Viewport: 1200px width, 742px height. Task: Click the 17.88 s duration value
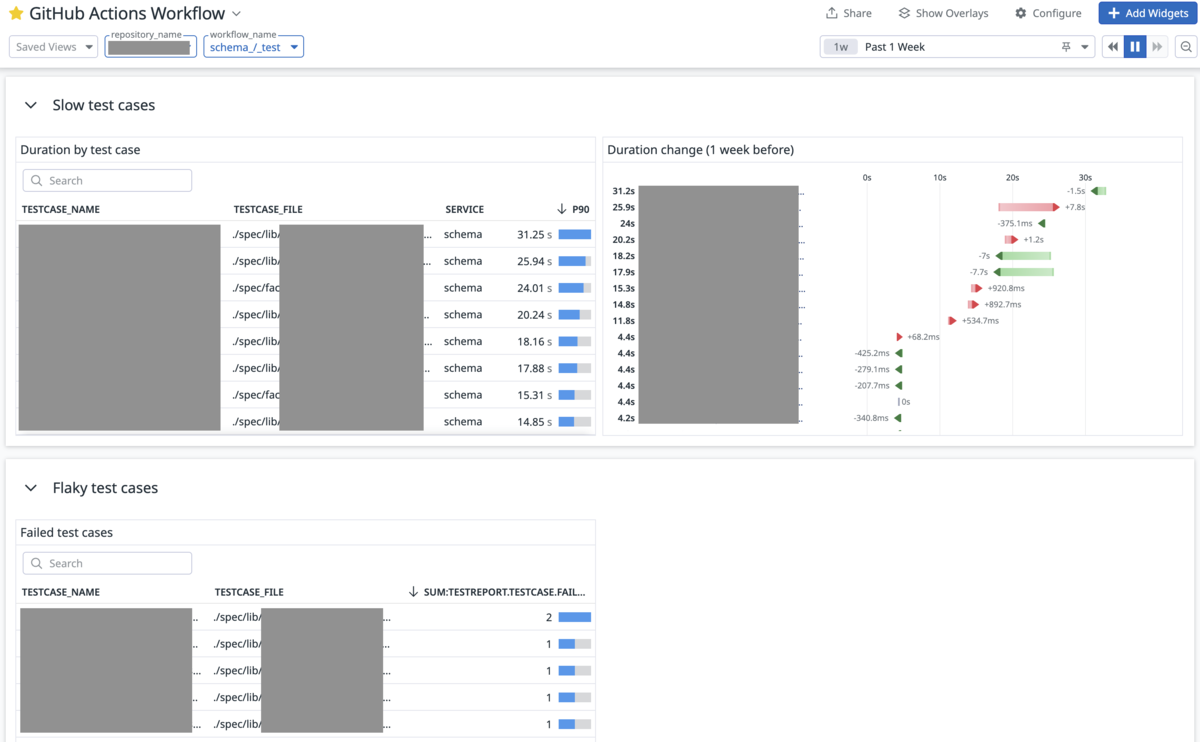(x=534, y=368)
